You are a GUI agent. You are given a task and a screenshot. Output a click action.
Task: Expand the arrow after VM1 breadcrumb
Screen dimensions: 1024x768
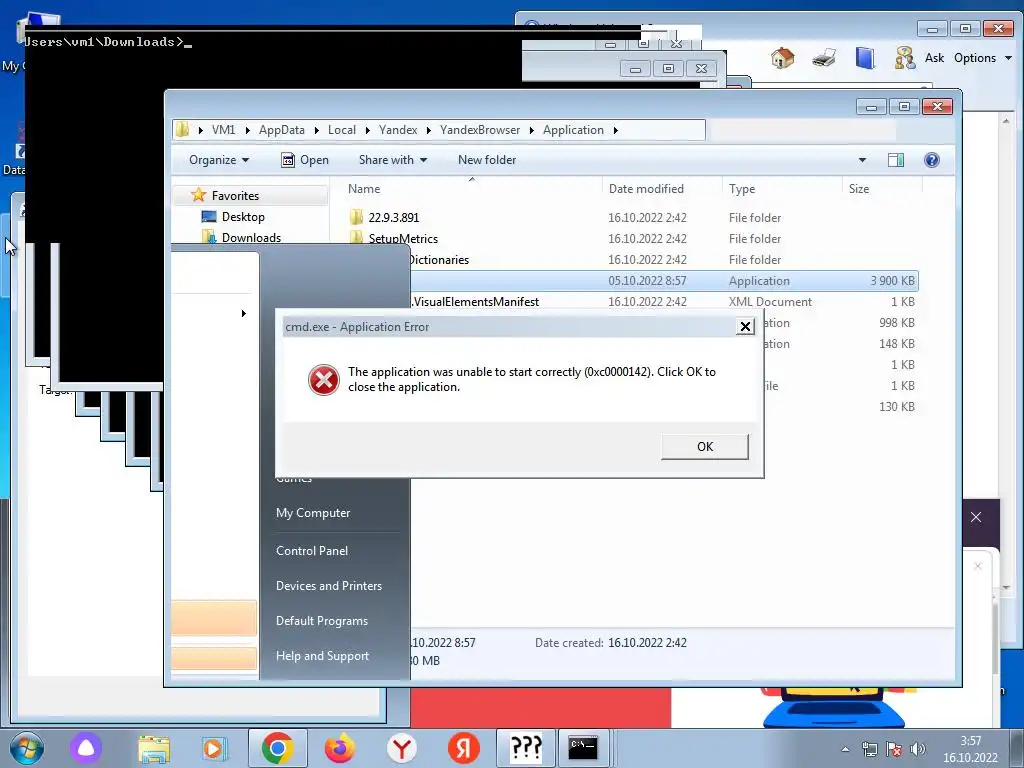(248, 130)
